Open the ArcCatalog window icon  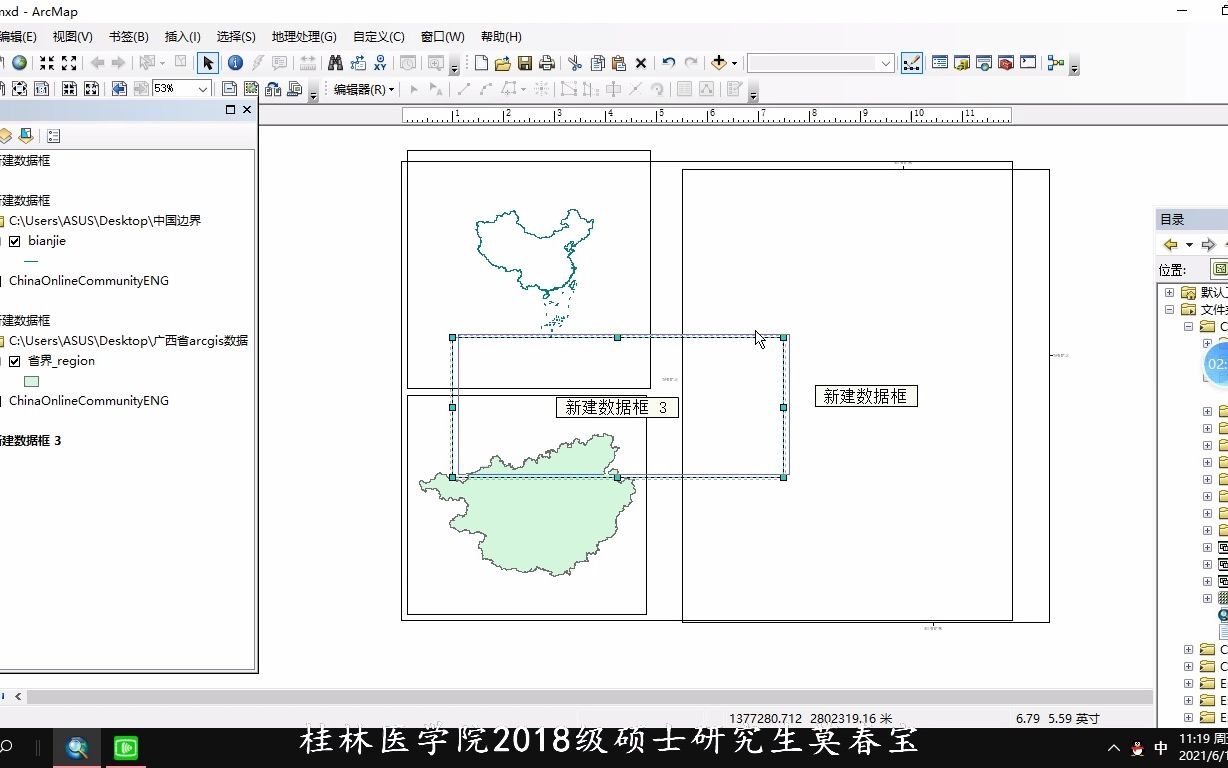point(961,62)
